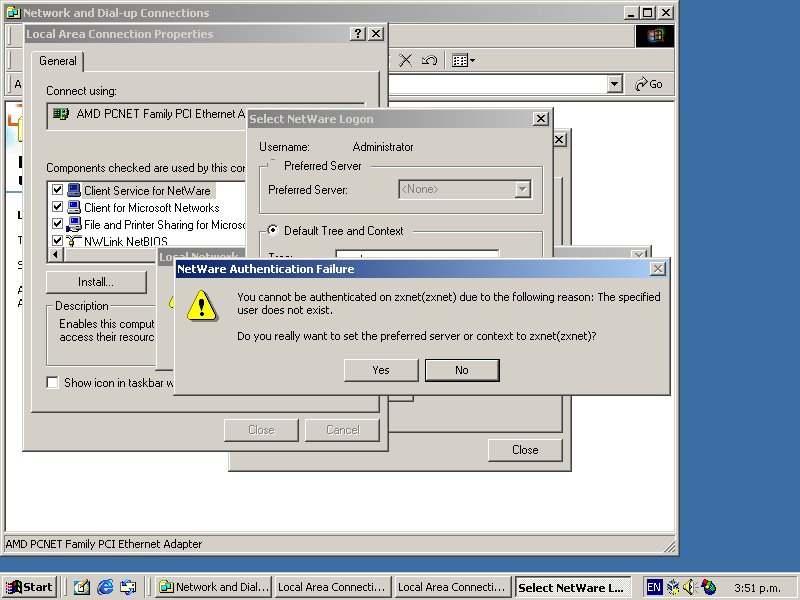Toggle File and Printer Sharing checkbox

point(57,223)
